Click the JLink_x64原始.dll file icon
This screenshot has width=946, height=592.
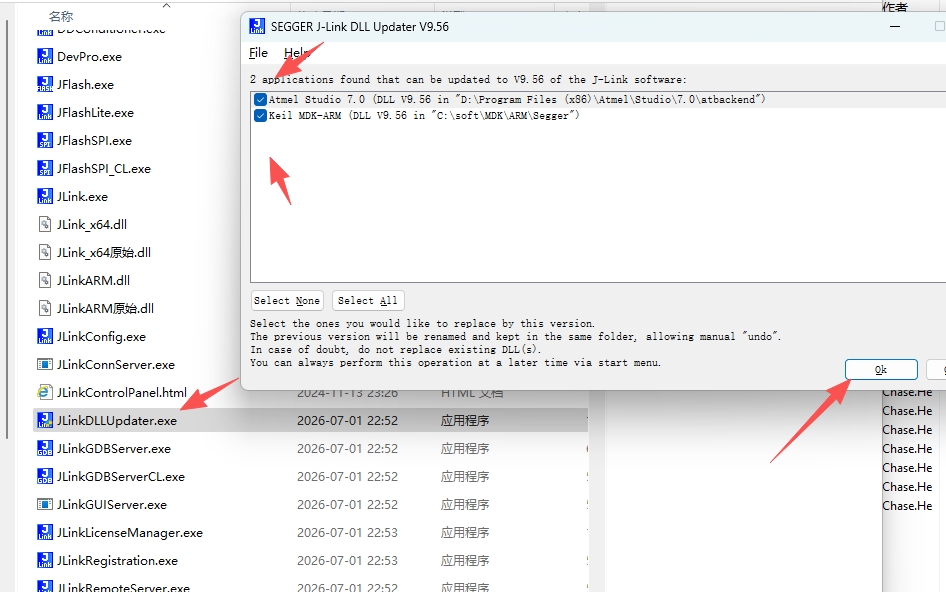pyautogui.click(x=45, y=252)
